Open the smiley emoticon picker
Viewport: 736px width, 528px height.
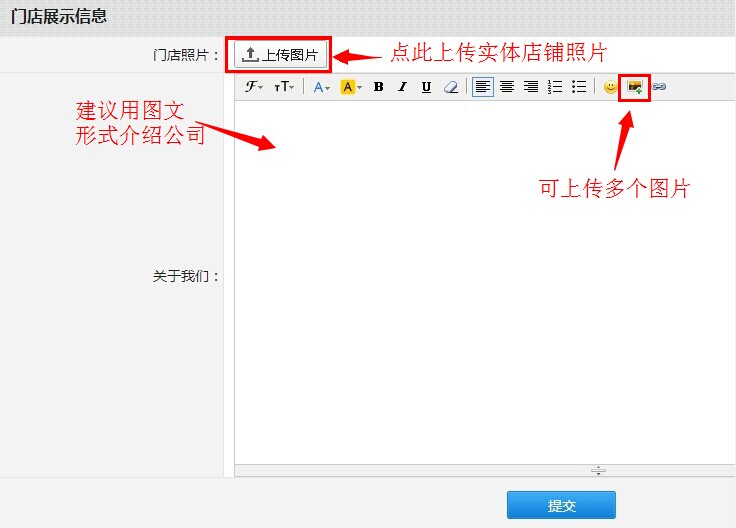click(x=610, y=87)
